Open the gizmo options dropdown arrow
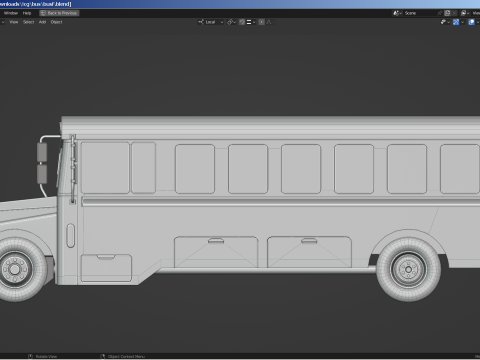Viewport: 480px width, 360px height. point(462,22)
